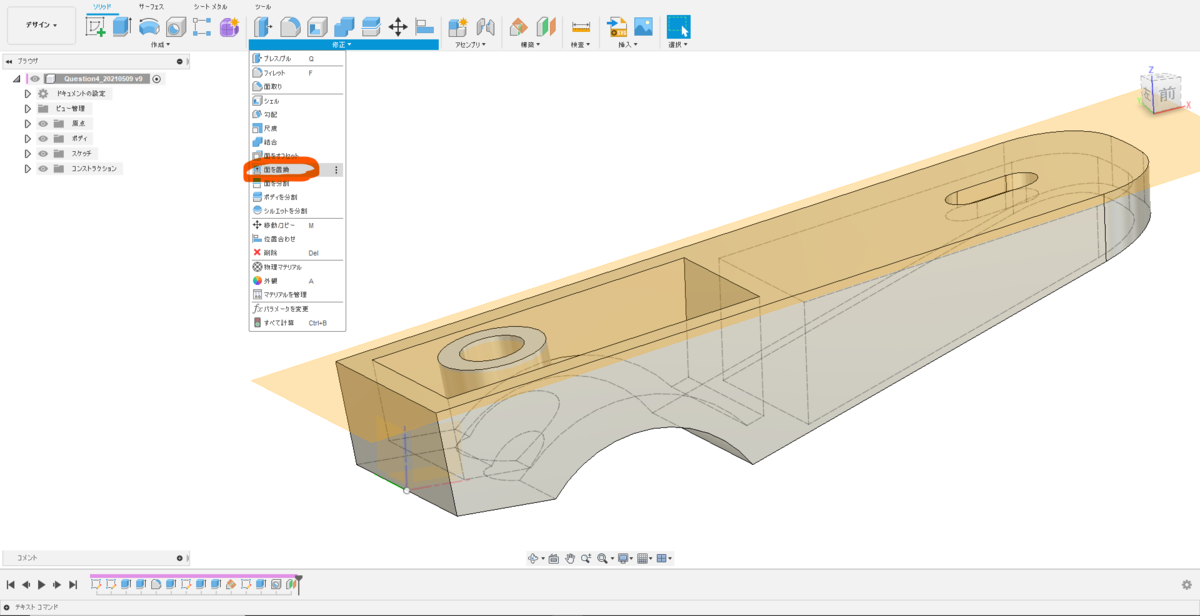Image resolution: width=1200 pixels, height=616 pixels.
Task: Click New Component icon in assembly group
Action: click(458, 27)
